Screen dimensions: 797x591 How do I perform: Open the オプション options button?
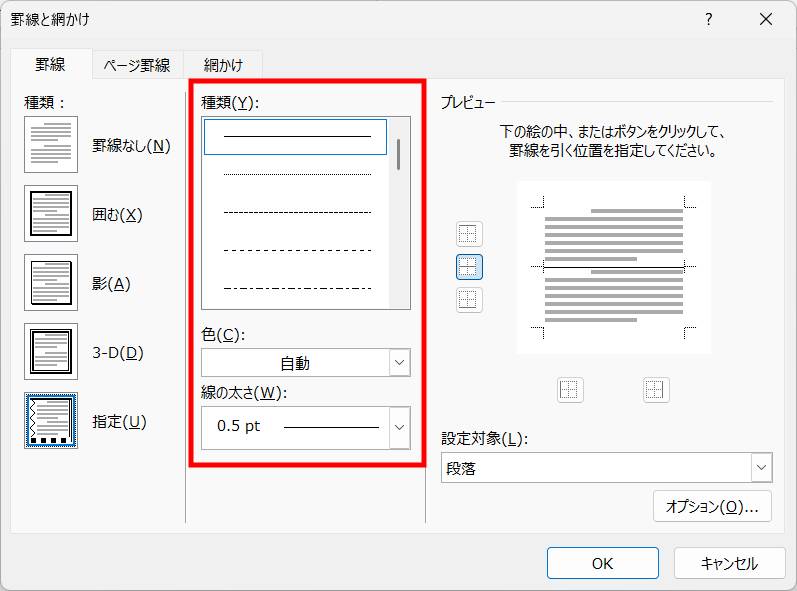(712, 507)
